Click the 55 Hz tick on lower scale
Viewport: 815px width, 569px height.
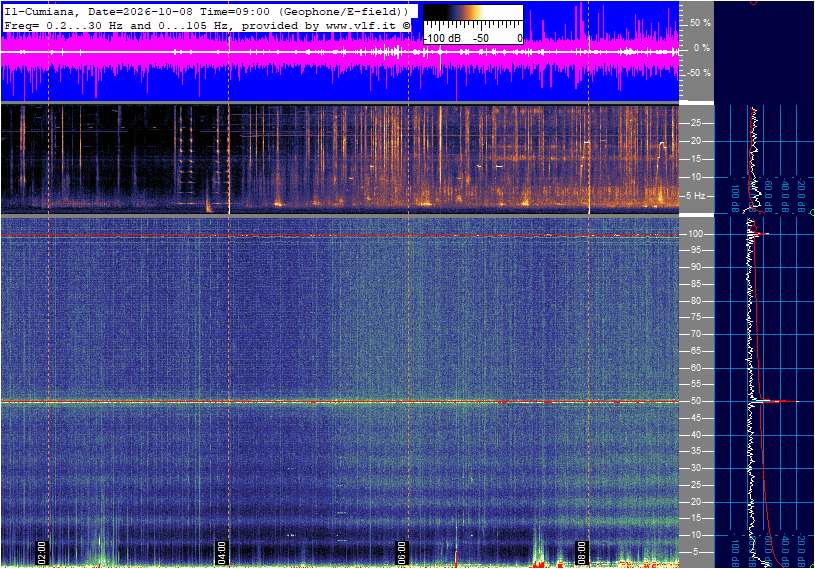coord(695,385)
